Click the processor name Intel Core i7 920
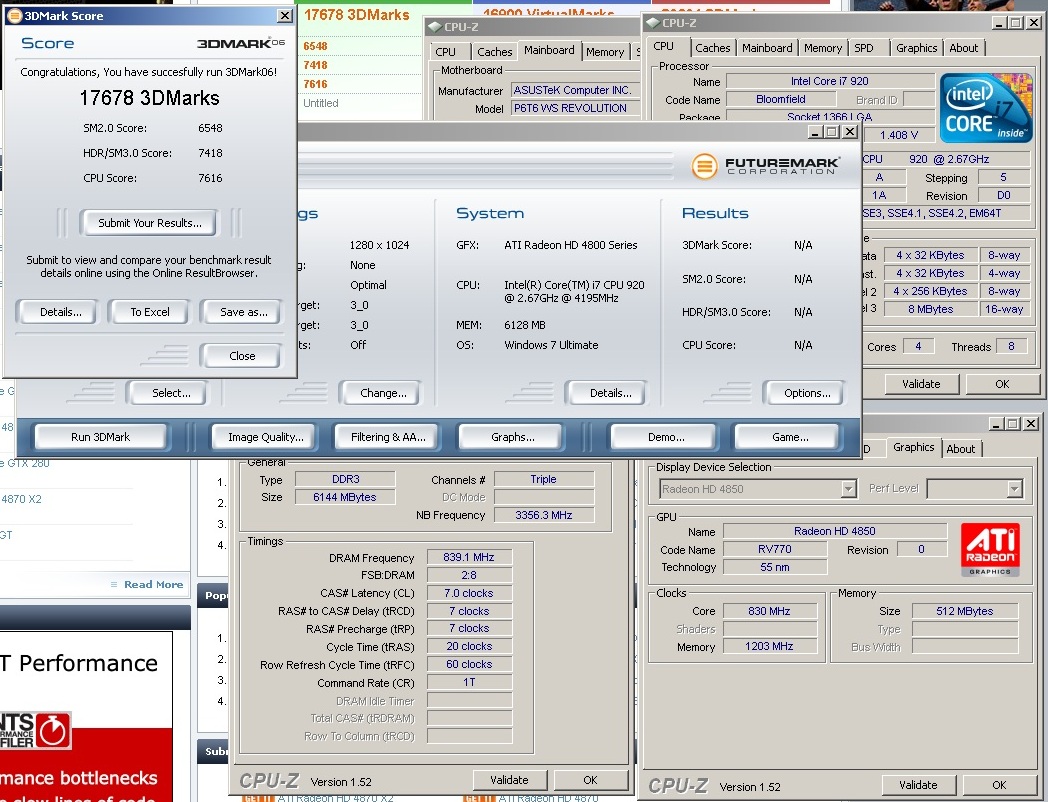The image size is (1048, 802). coord(829,81)
